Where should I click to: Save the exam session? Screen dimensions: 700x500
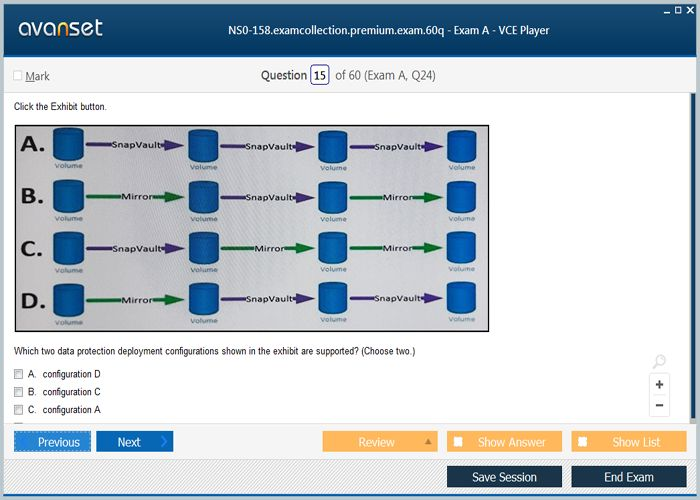504,477
